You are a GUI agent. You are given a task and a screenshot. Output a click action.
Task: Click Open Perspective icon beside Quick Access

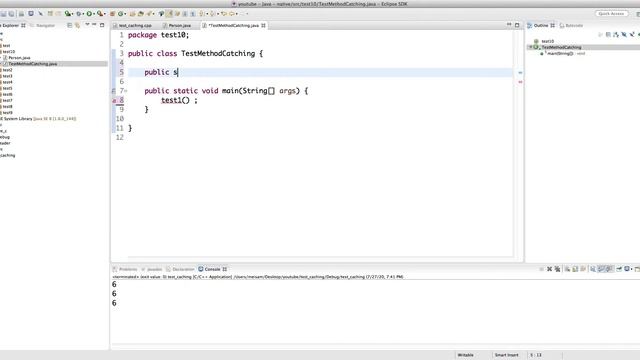[638, 14]
